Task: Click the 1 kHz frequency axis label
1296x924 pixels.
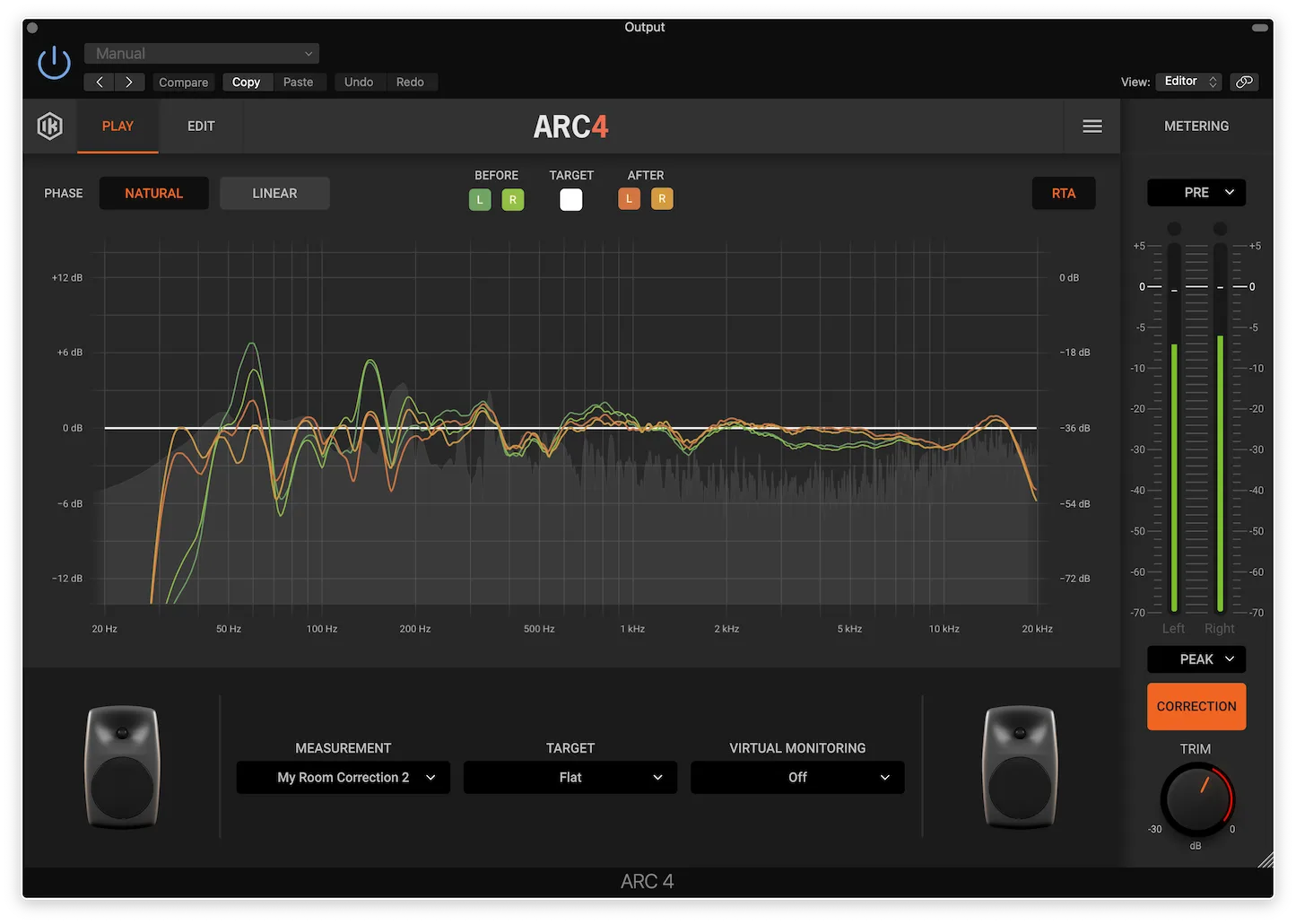Action: (632, 629)
